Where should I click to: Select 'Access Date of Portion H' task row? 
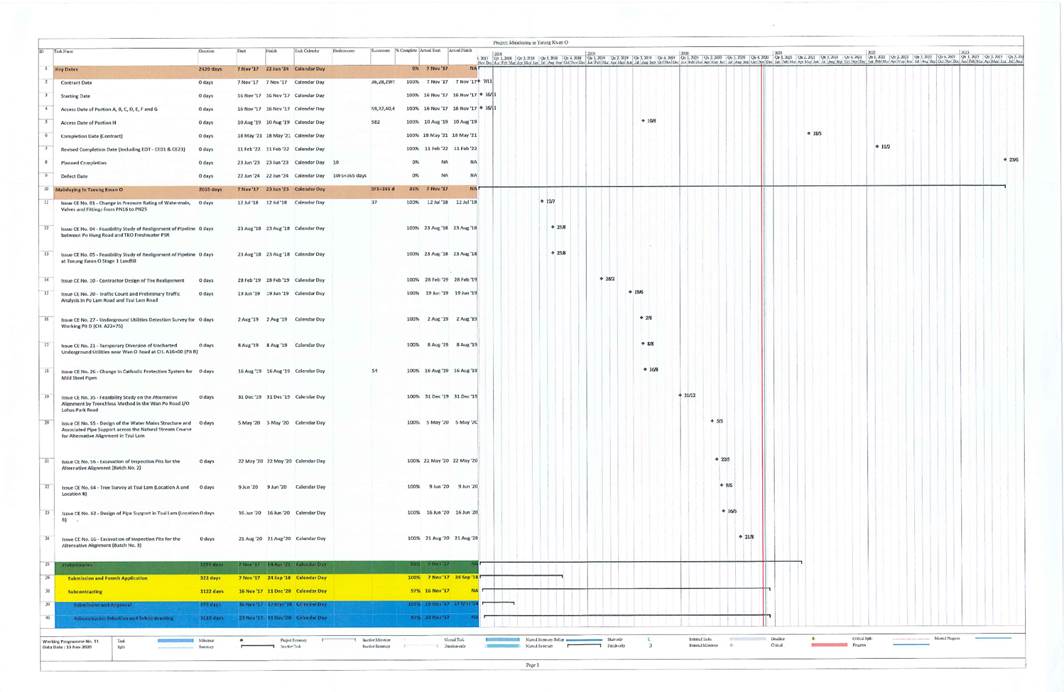coord(88,123)
